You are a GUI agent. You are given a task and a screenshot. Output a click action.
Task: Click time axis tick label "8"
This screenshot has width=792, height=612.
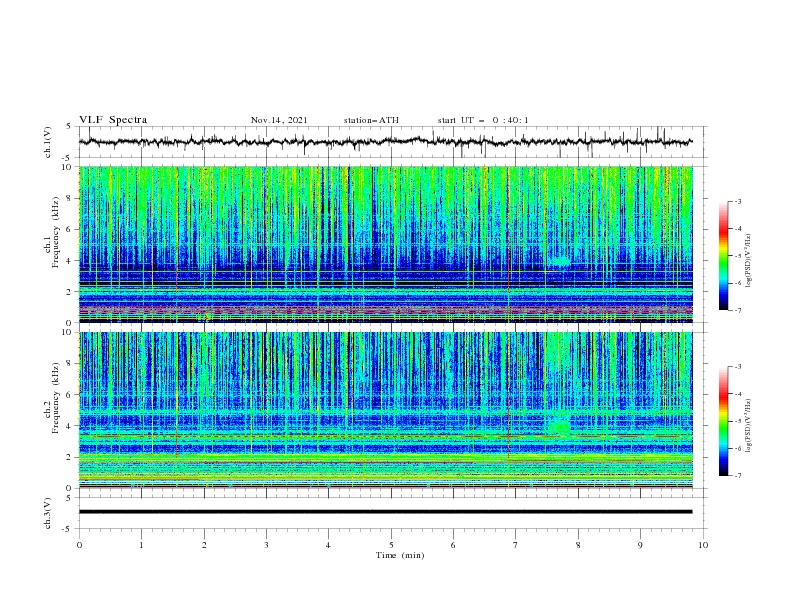(x=578, y=545)
